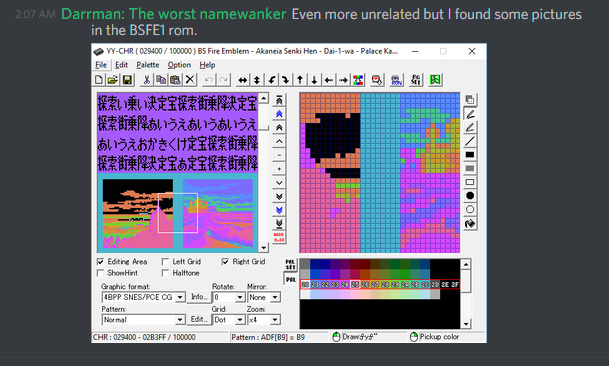Image resolution: width=609 pixels, height=366 pixels.
Task: Select palette color 2E swatch
Action: click(x=445, y=284)
